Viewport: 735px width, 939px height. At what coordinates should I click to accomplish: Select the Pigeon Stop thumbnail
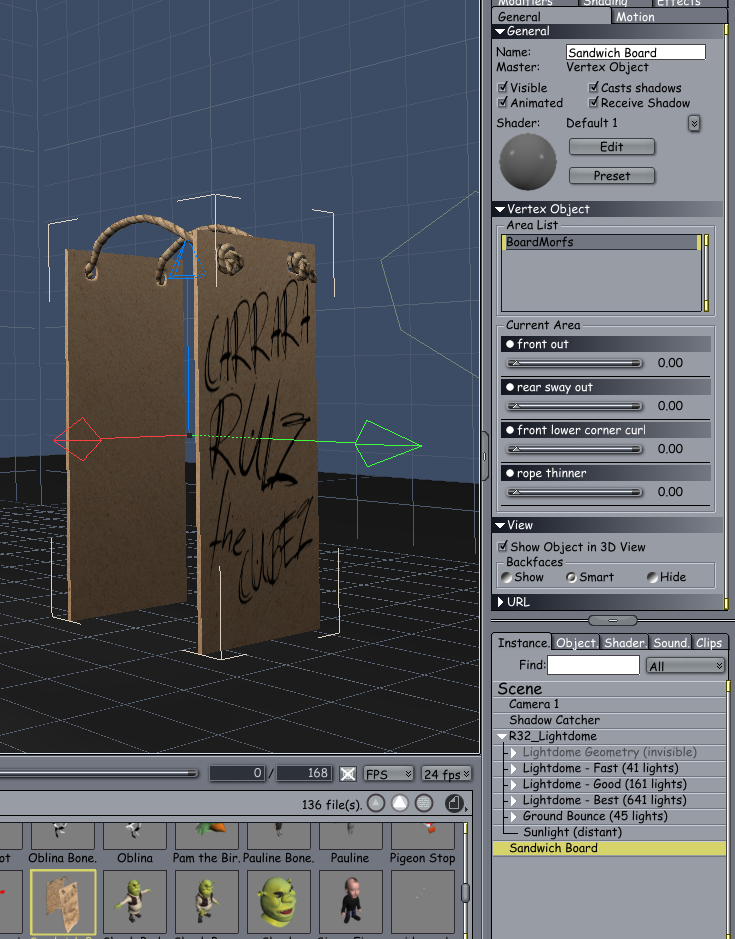(422, 835)
